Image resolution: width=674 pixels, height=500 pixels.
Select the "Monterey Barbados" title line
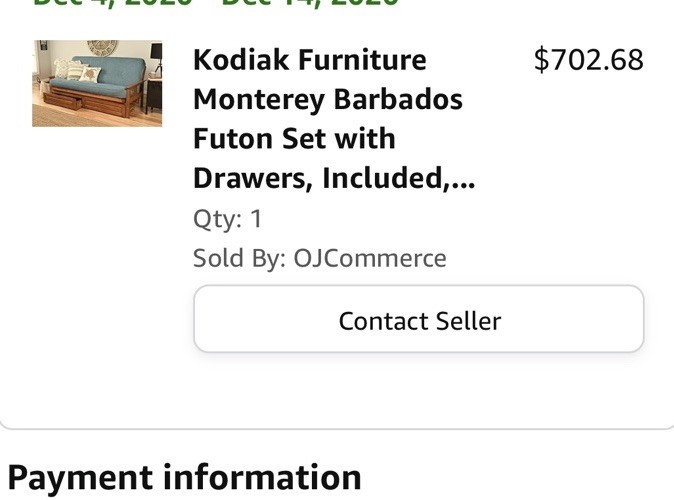[327, 100]
